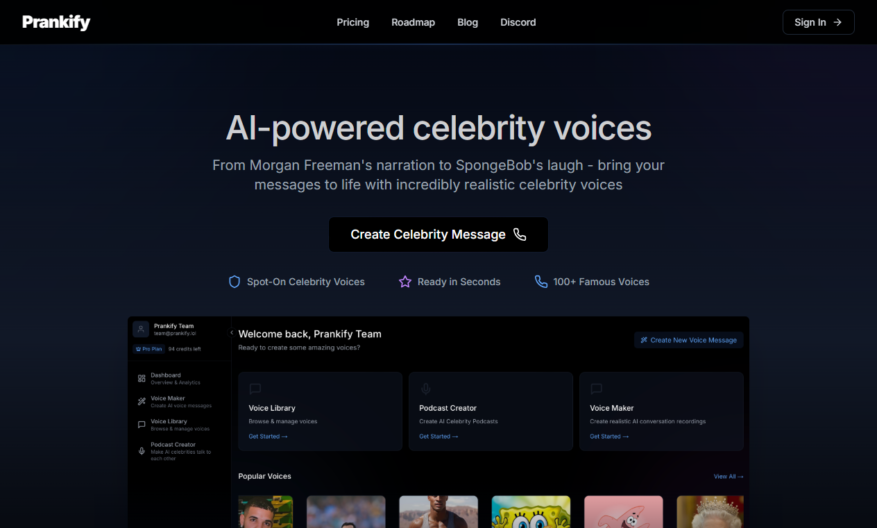877x528 pixels.
Task: Click 'Ready in Seconds' text
Action: [x=459, y=282]
